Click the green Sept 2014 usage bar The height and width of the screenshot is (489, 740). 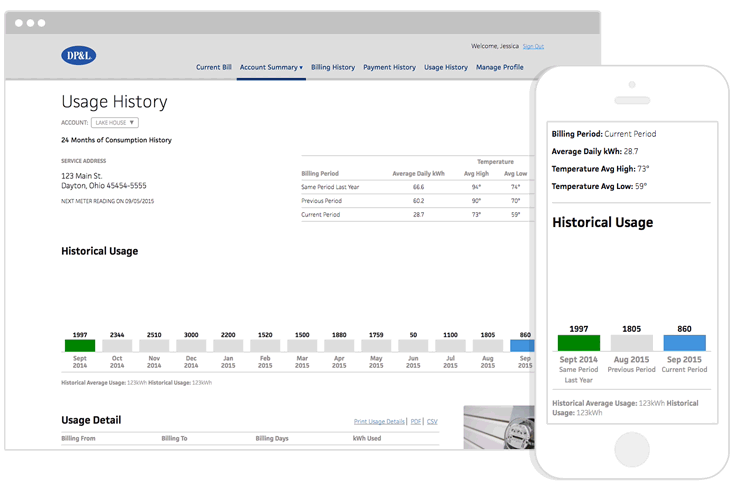[80, 345]
